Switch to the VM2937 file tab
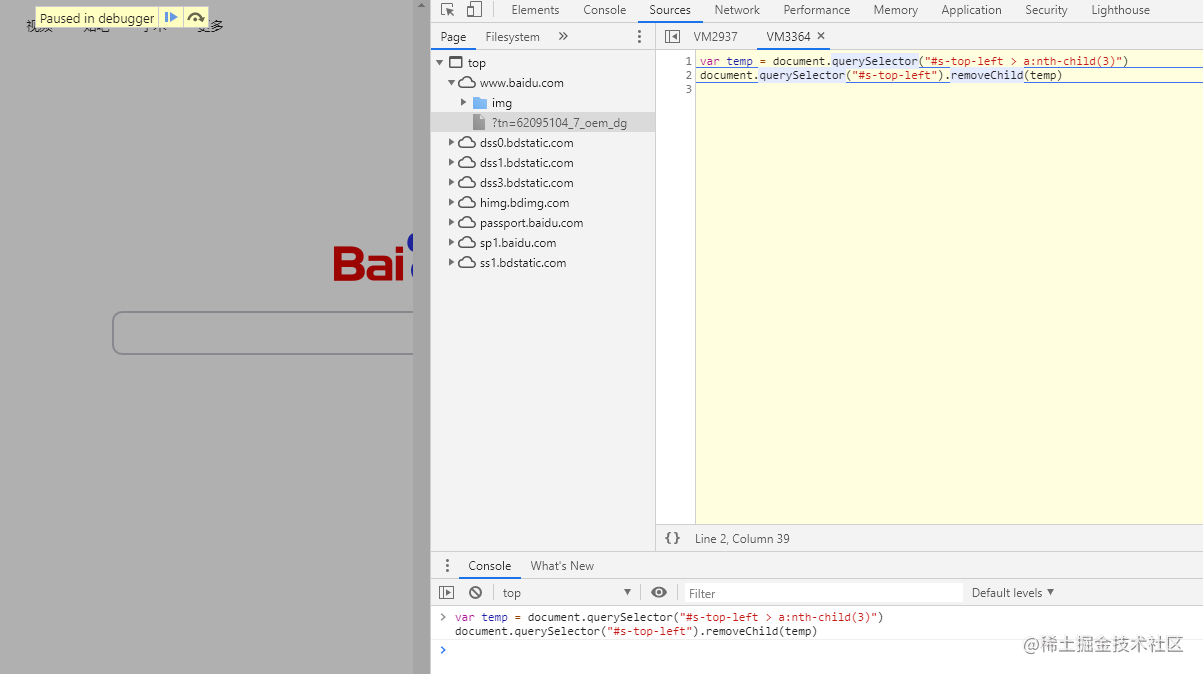 [x=715, y=37]
